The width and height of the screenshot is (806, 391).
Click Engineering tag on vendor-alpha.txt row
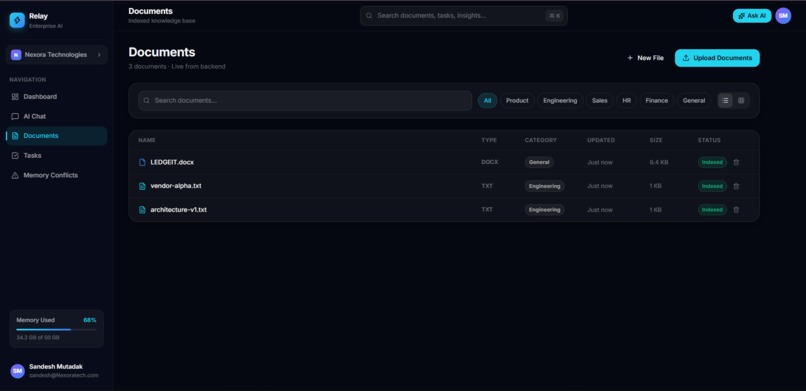point(544,186)
